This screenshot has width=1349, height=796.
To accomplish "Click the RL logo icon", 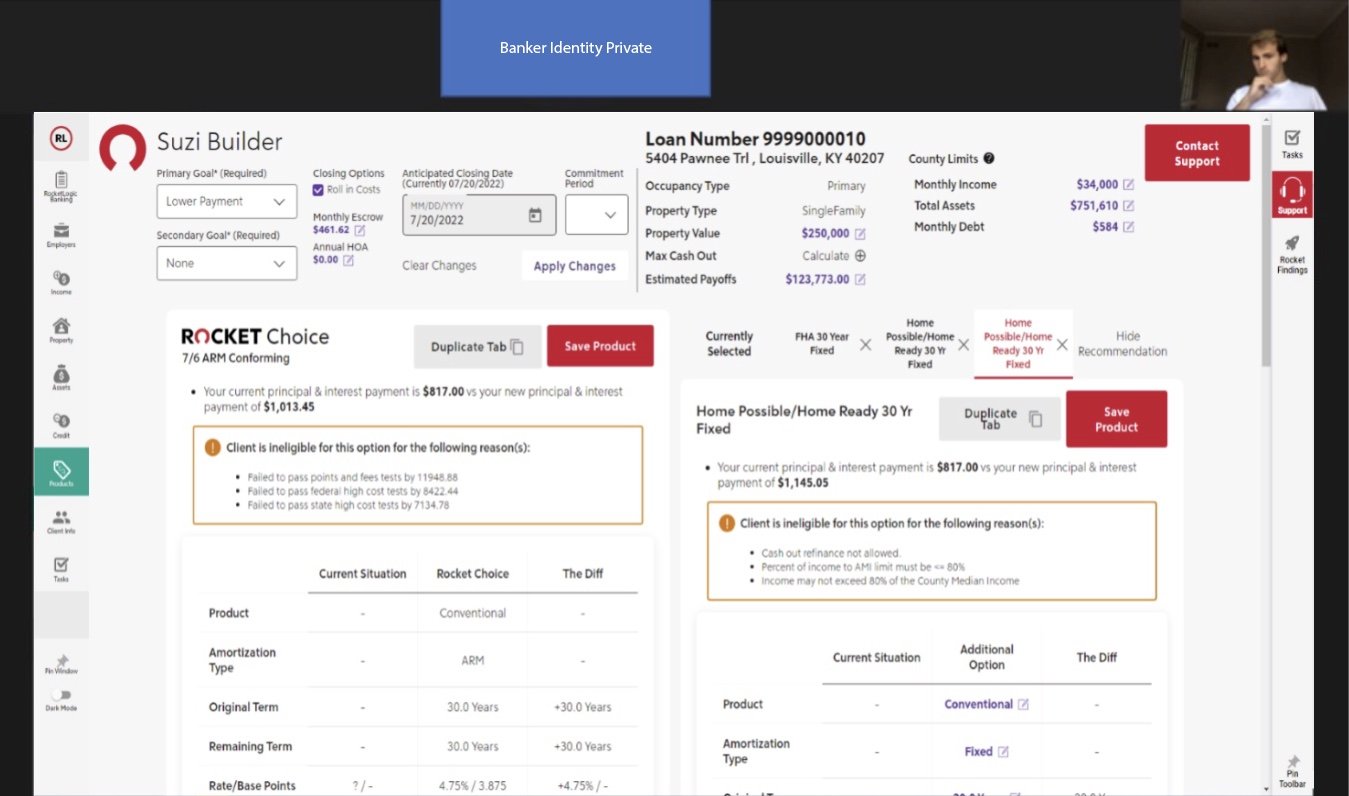I will (61, 139).
